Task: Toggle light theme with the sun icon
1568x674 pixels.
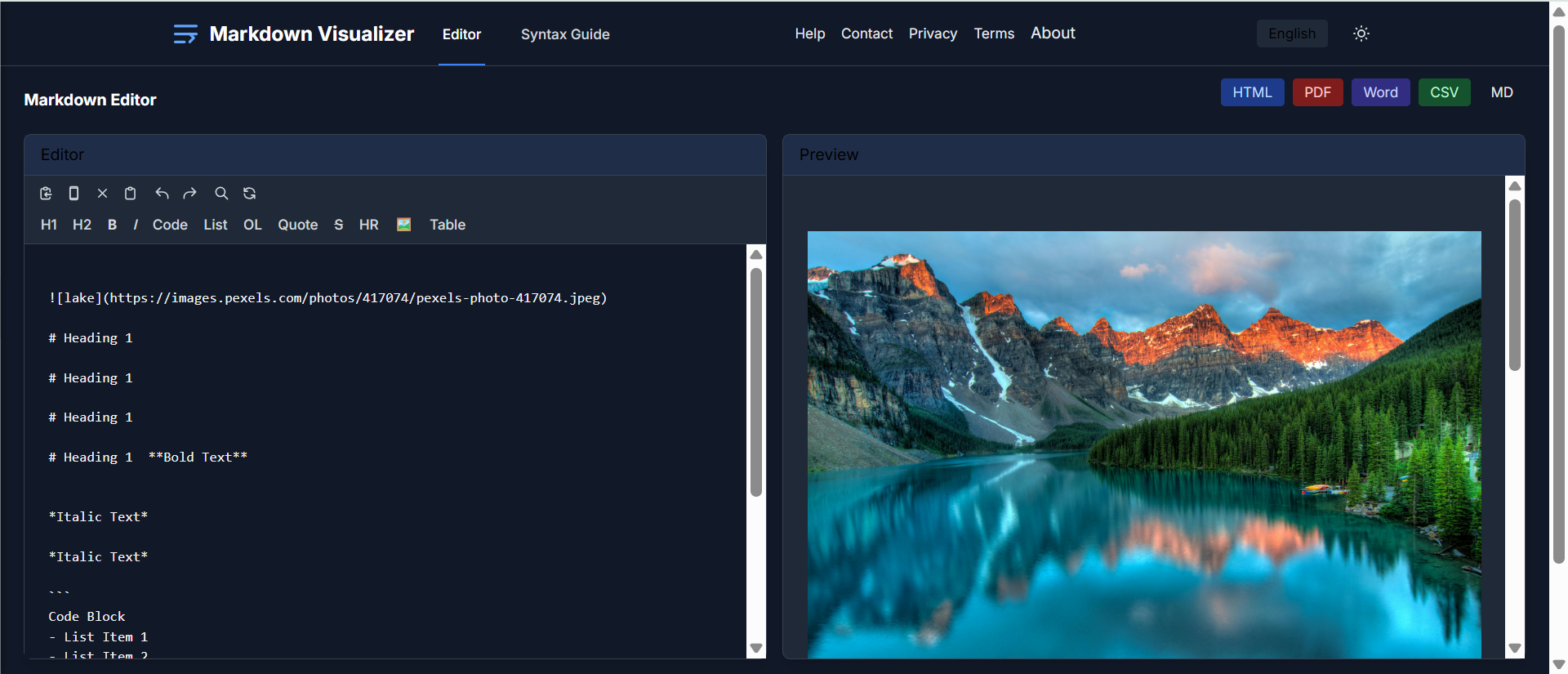Action: pos(1361,33)
